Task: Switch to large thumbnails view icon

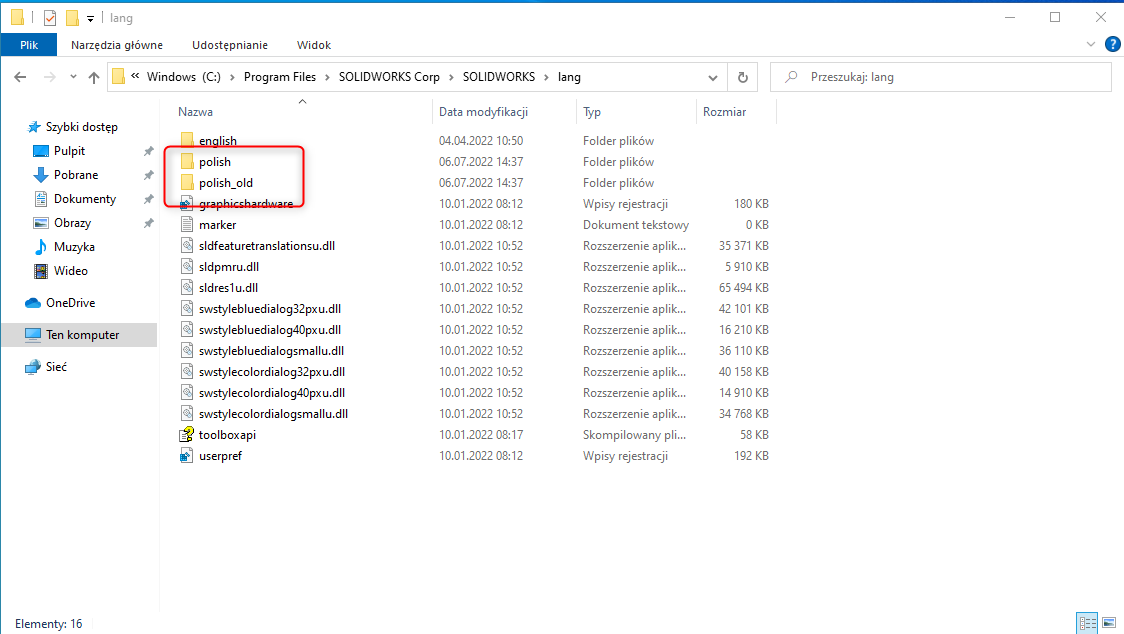Action: (x=1109, y=623)
